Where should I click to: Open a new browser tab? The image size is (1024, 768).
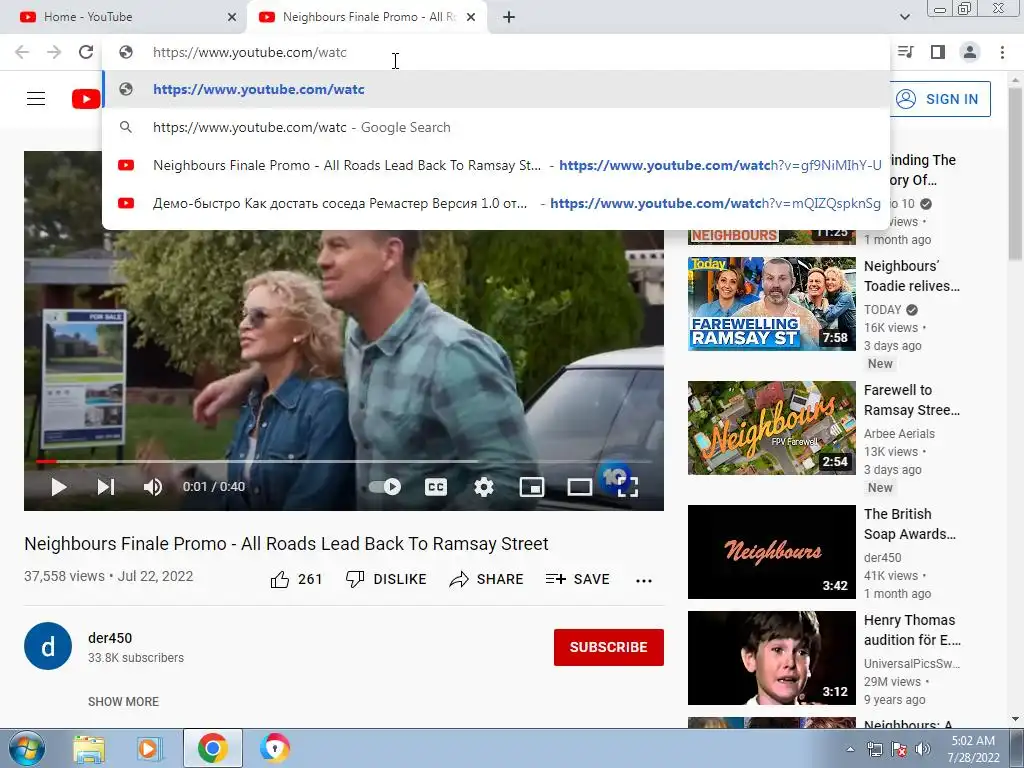pos(509,17)
